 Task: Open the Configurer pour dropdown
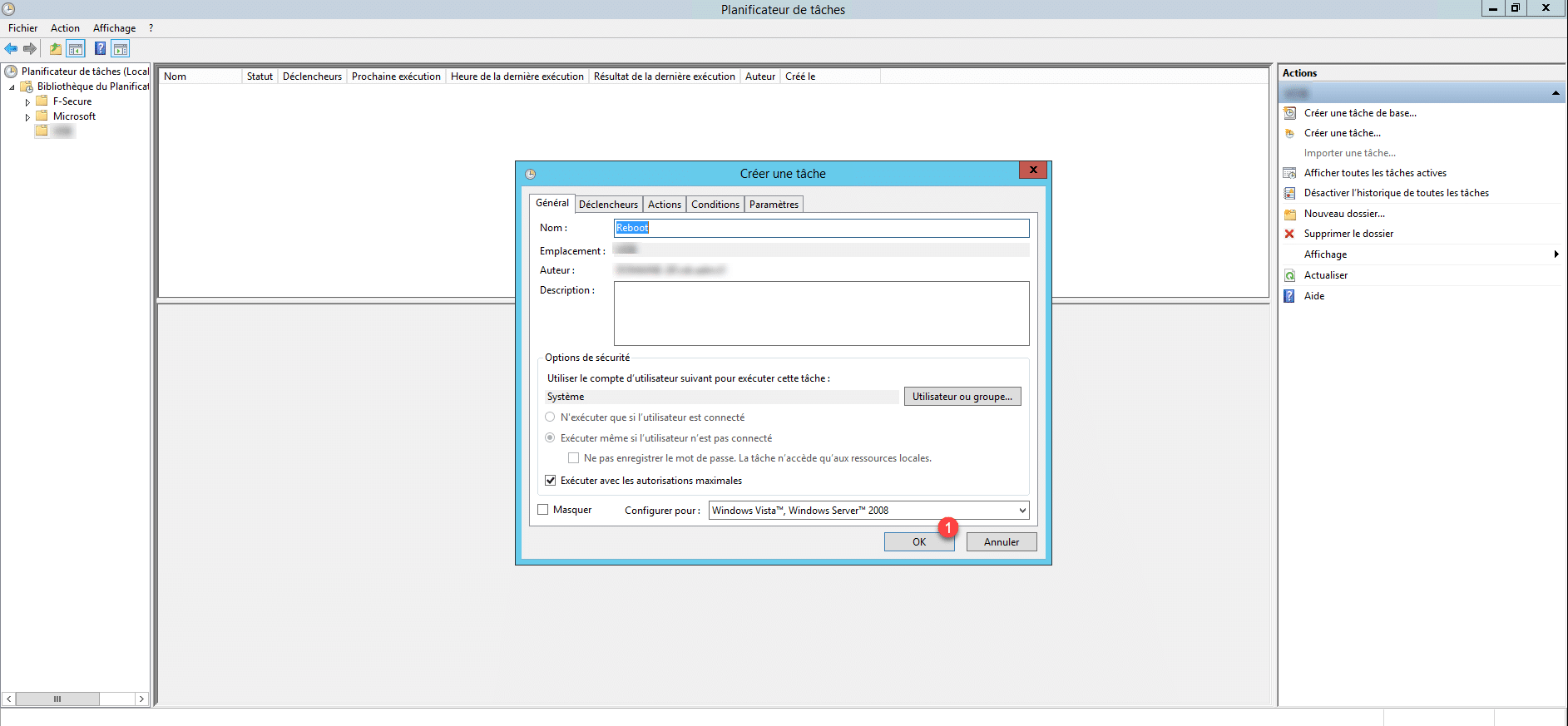coord(1022,511)
